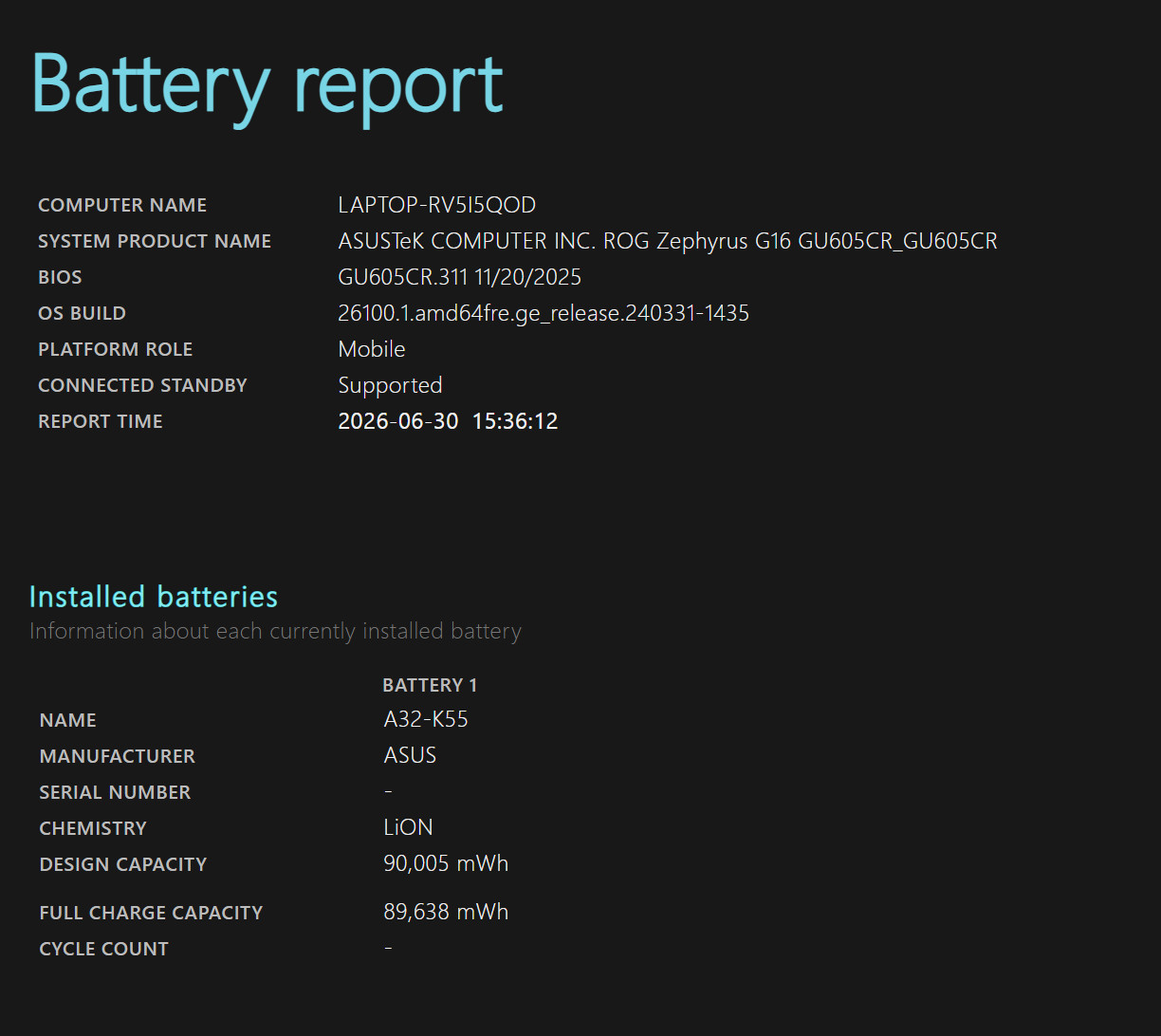The height and width of the screenshot is (1036, 1161).
Task: Select report time 2026-06-30 15:36:12
Action: click(449, 421)
